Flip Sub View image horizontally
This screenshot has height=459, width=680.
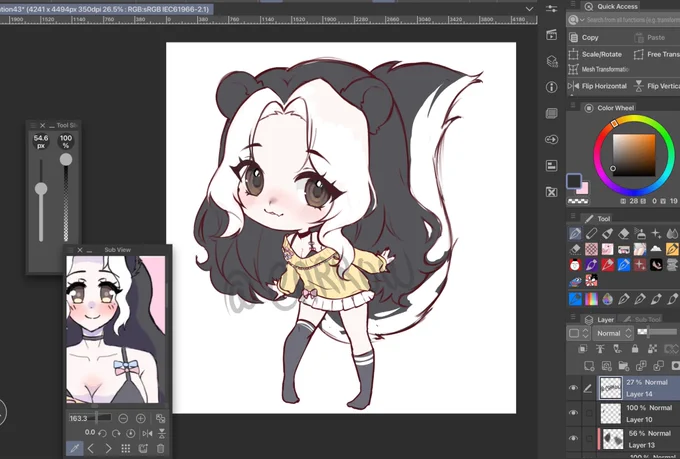click(147, 433)
